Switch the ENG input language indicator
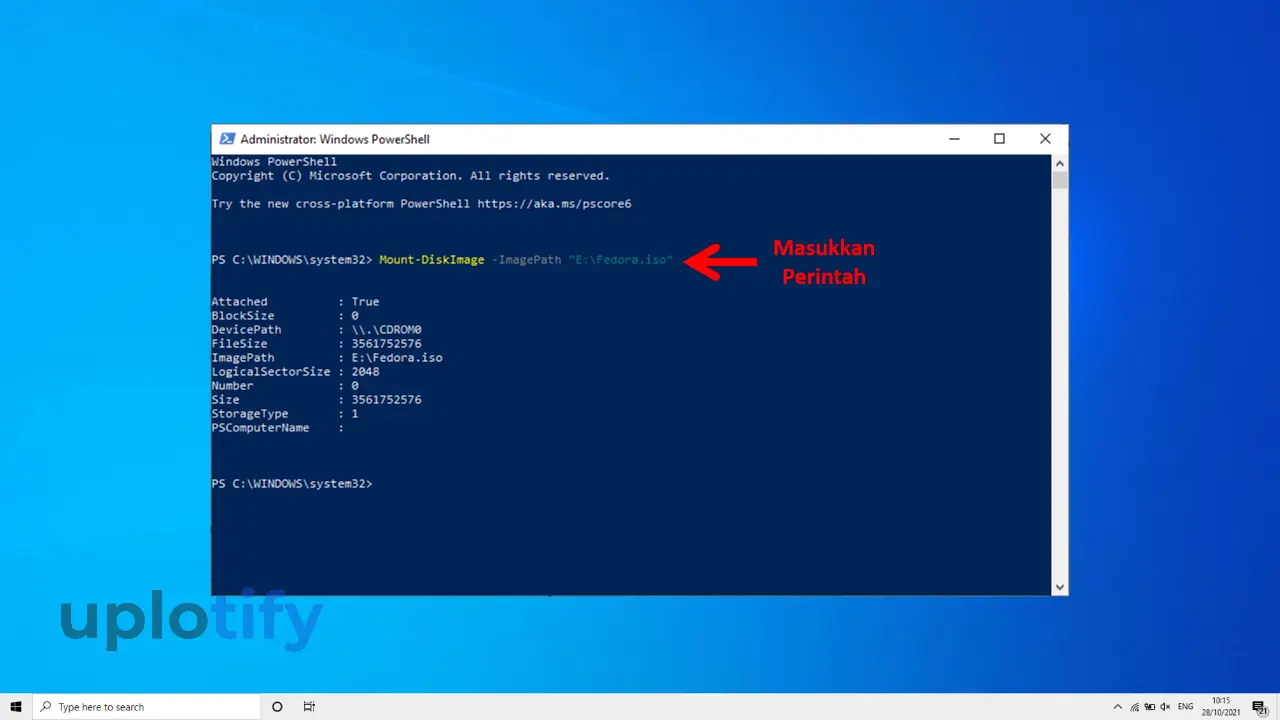Image resolution: width=1280 pixels, height=720 pixels. click(1186, 707)
